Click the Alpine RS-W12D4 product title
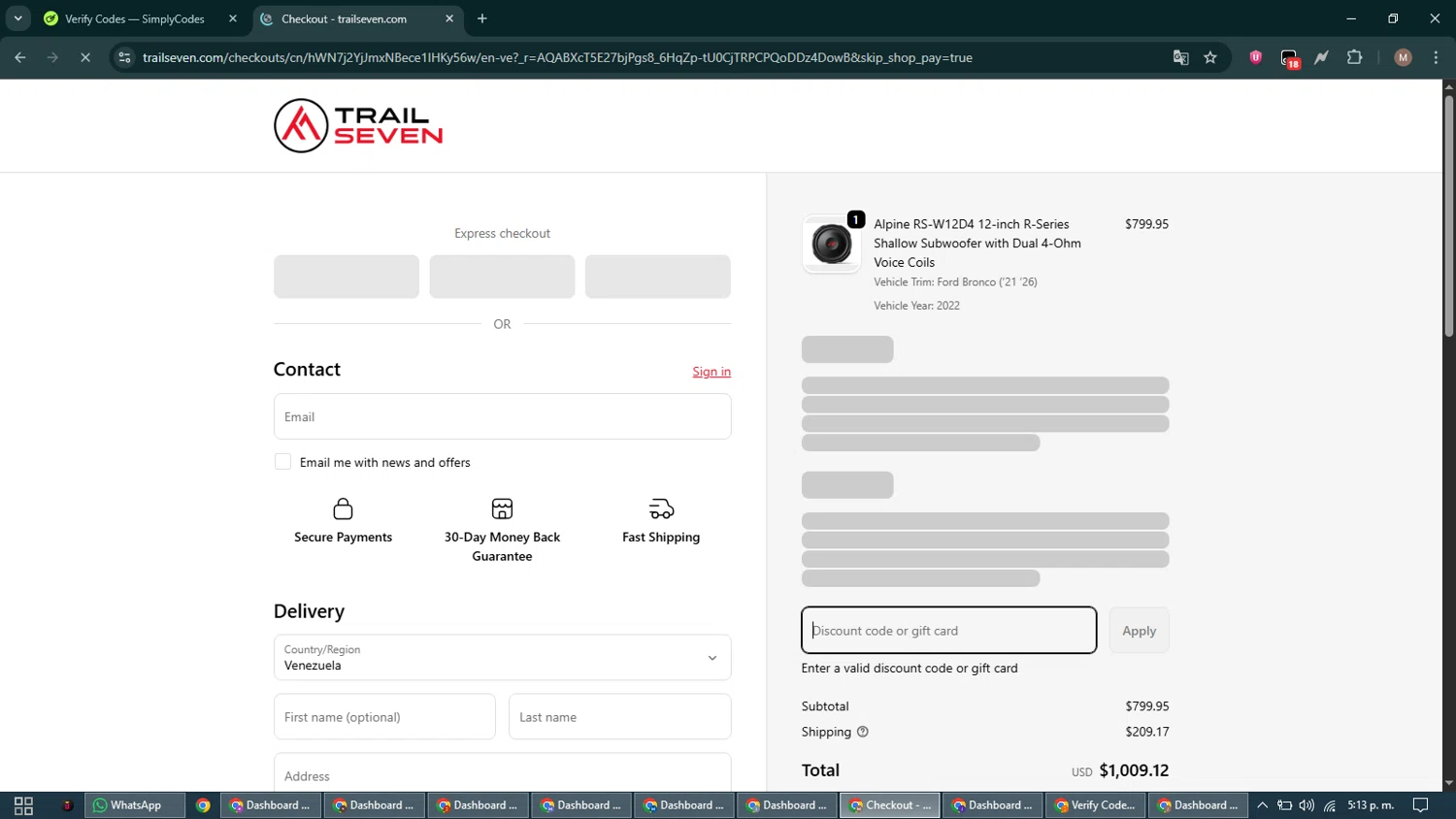Viewport: 1456px width, 819px height. pyautogui.click(x=977, y=243)
